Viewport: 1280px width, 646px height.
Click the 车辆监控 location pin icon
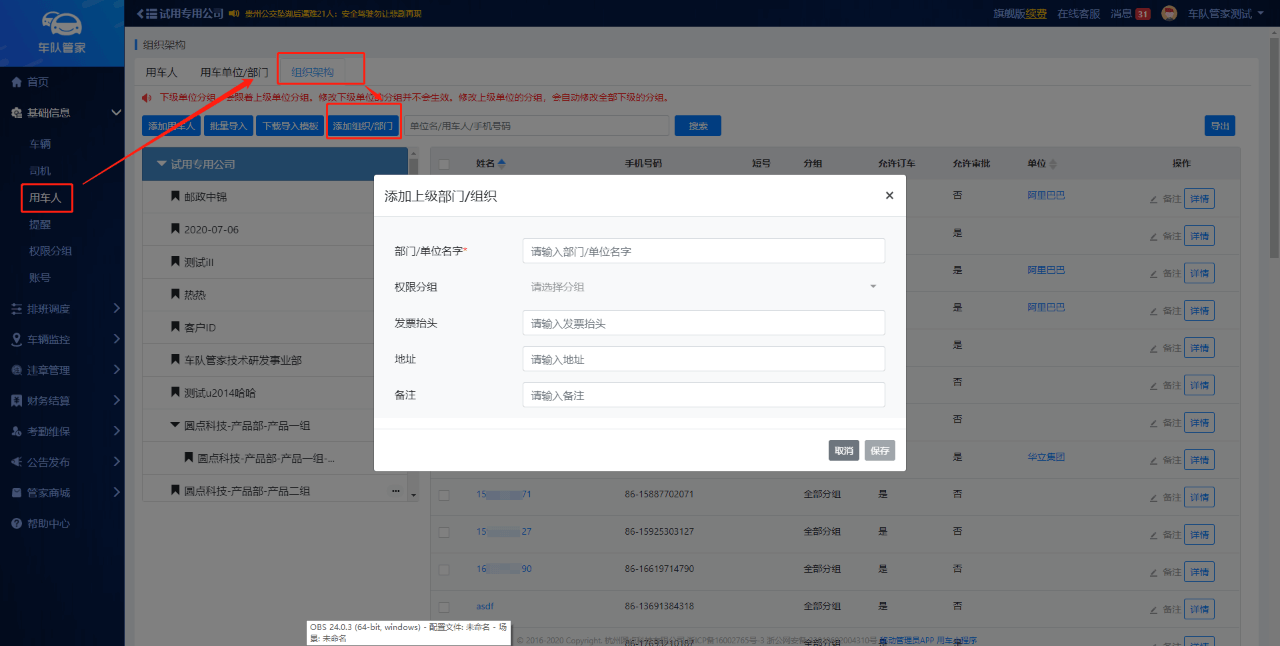point(16,340)
